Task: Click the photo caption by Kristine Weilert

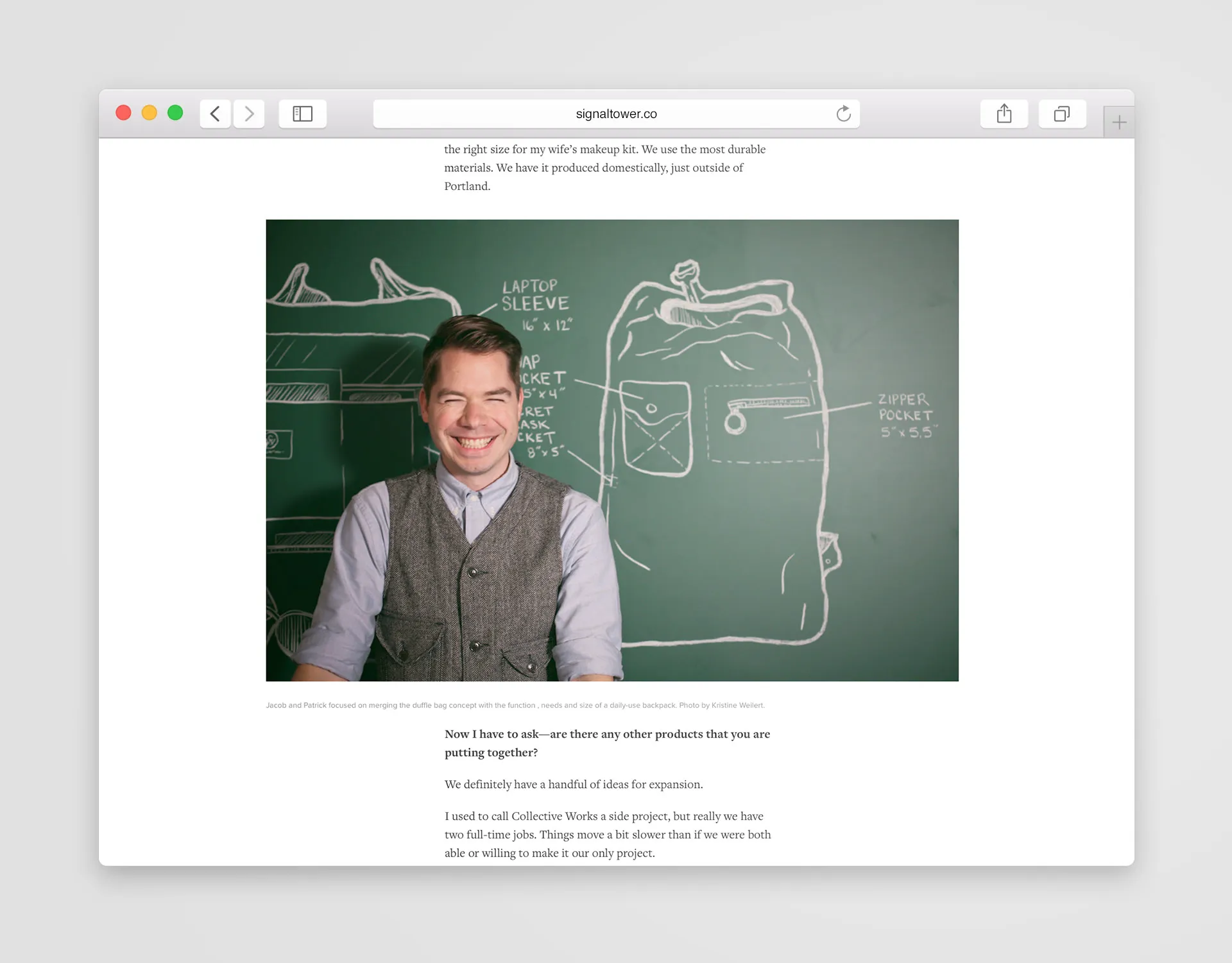Action: (x=515, y=705)
